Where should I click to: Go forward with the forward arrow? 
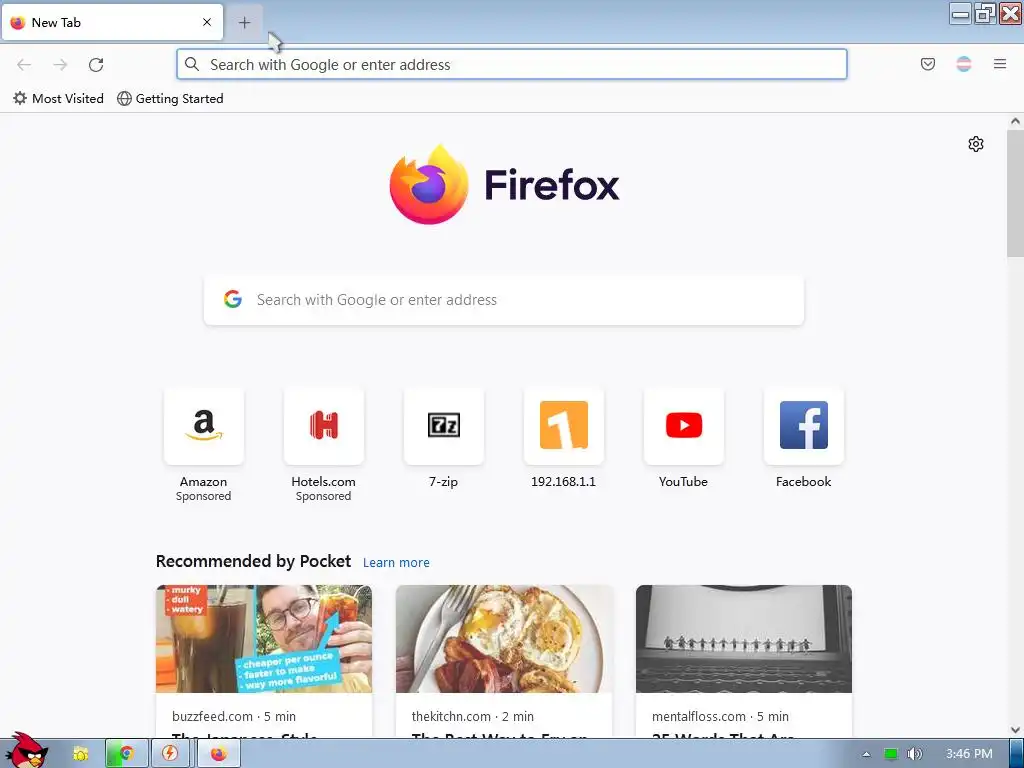(x=60, y=65)
